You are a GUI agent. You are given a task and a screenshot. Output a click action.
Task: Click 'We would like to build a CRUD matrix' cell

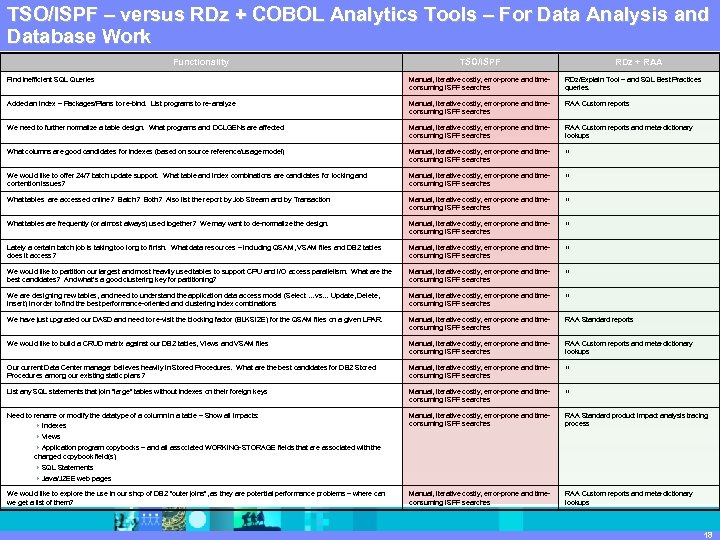pos(201,347)
